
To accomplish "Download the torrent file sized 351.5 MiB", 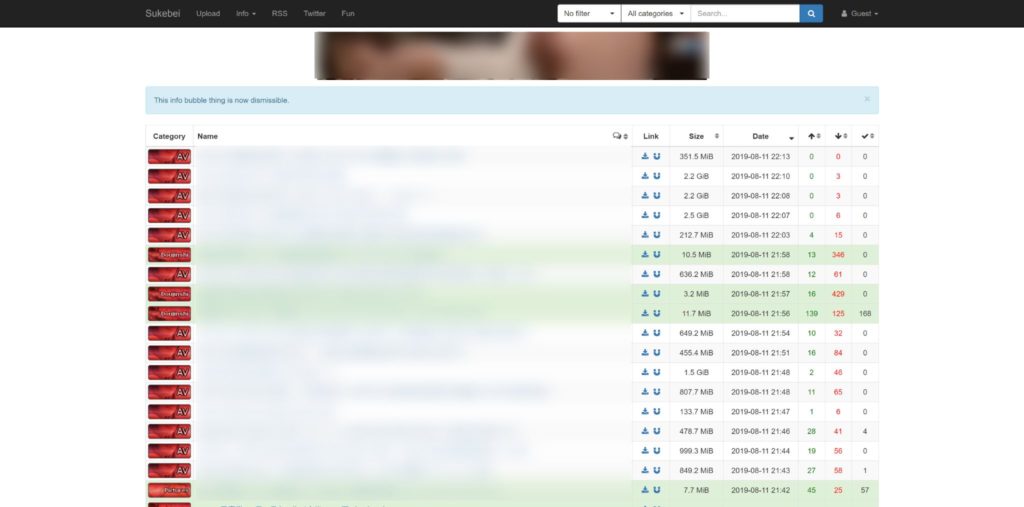I will click(x=645, y=156).
